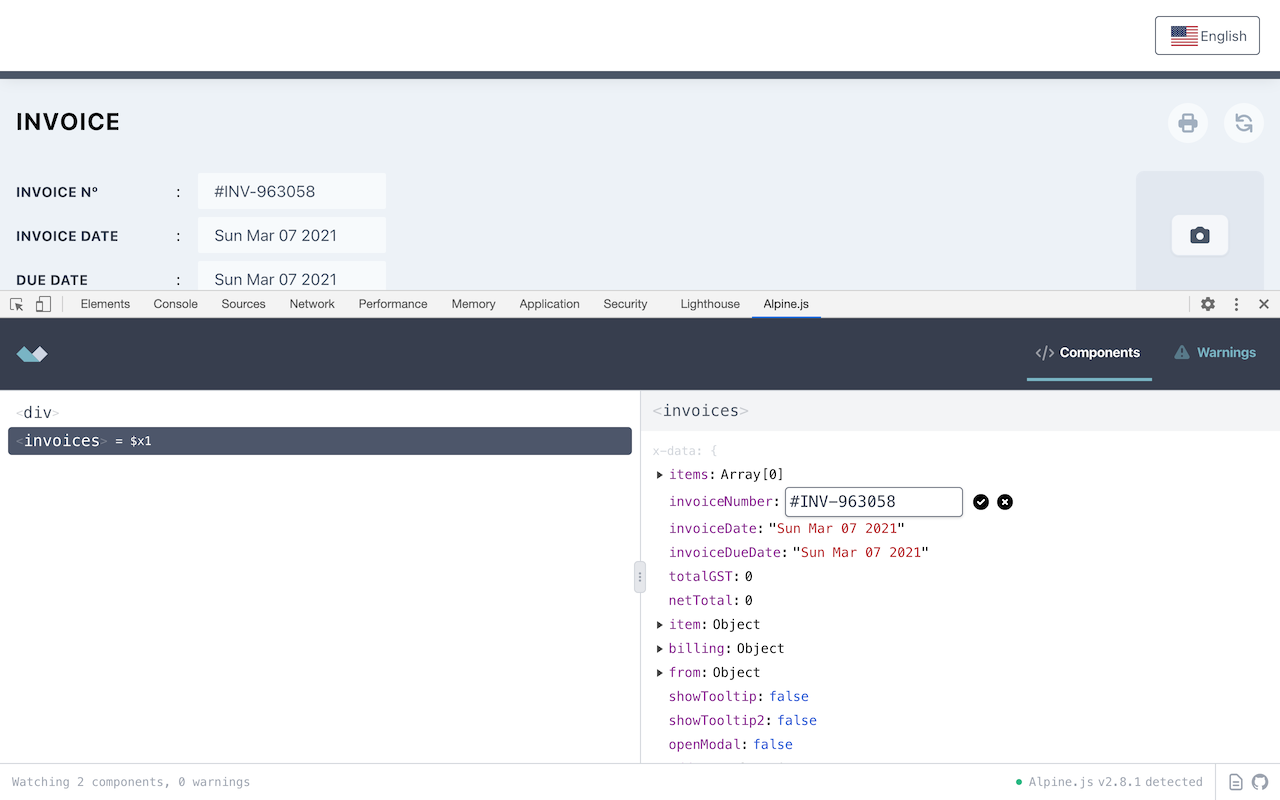Toggle the showTooltip false value
The image size is (1280, 800).
789,696
